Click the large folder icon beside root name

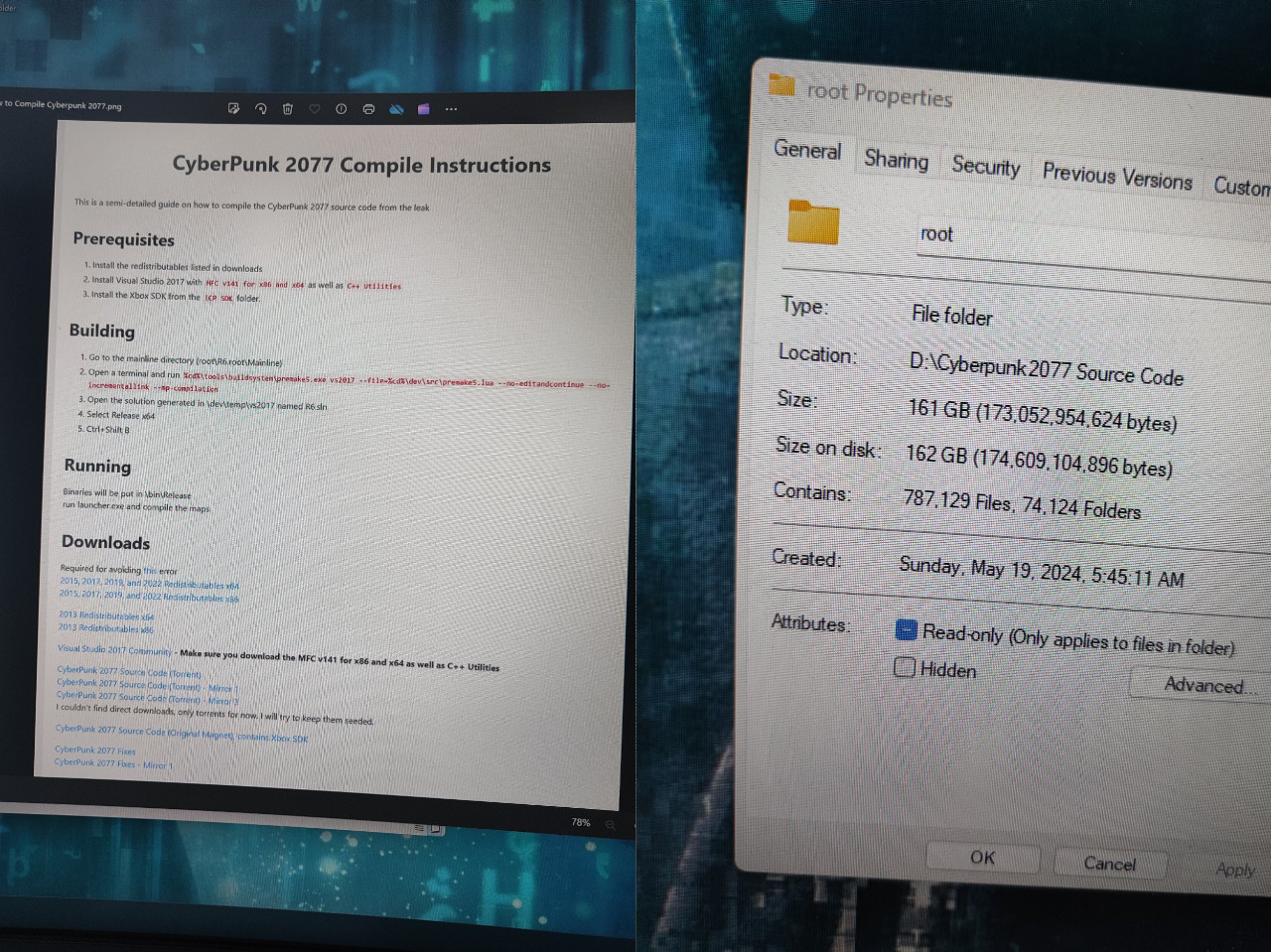pos(813,222)
